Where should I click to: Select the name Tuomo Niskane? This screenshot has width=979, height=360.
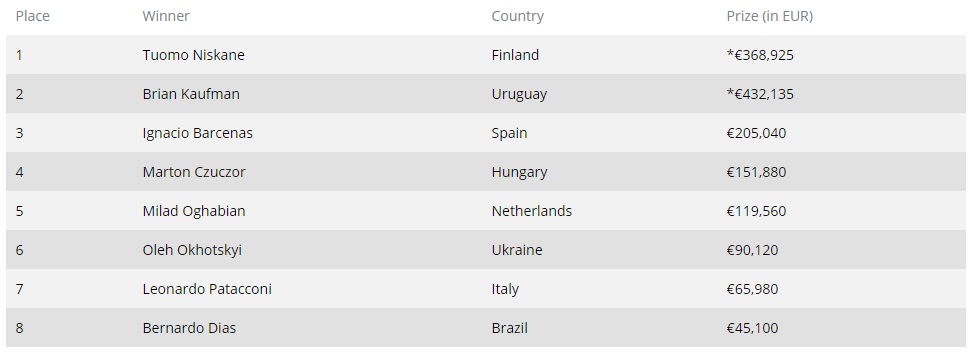(x=194, y=55)
